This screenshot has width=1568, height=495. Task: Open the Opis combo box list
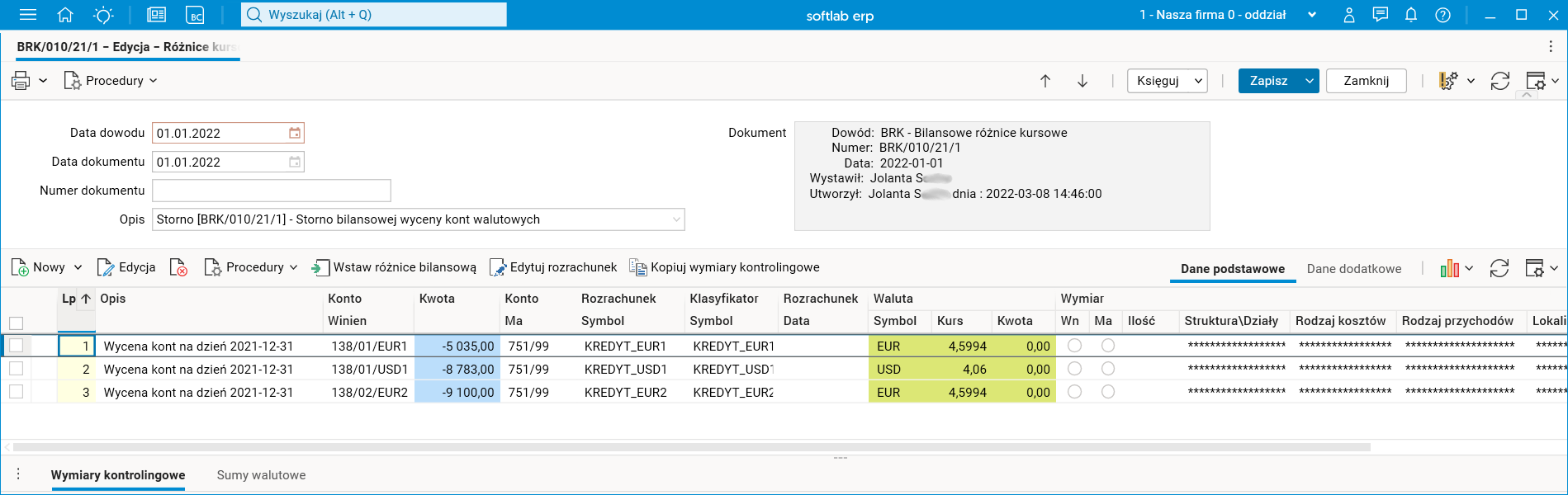[x=676, y=219]
